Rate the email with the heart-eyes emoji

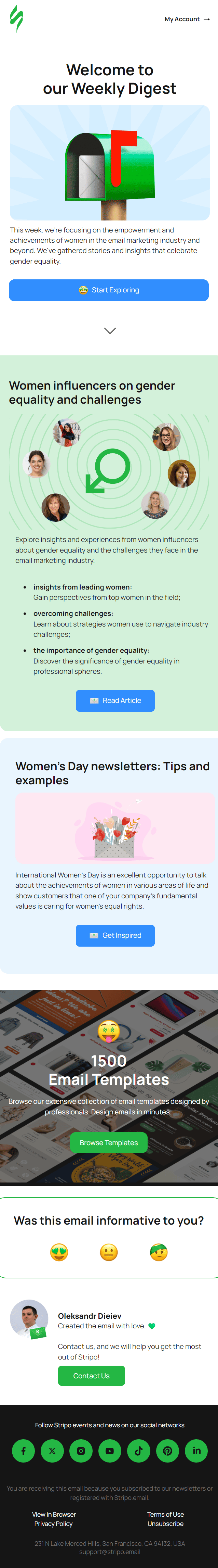point(59,1252)
